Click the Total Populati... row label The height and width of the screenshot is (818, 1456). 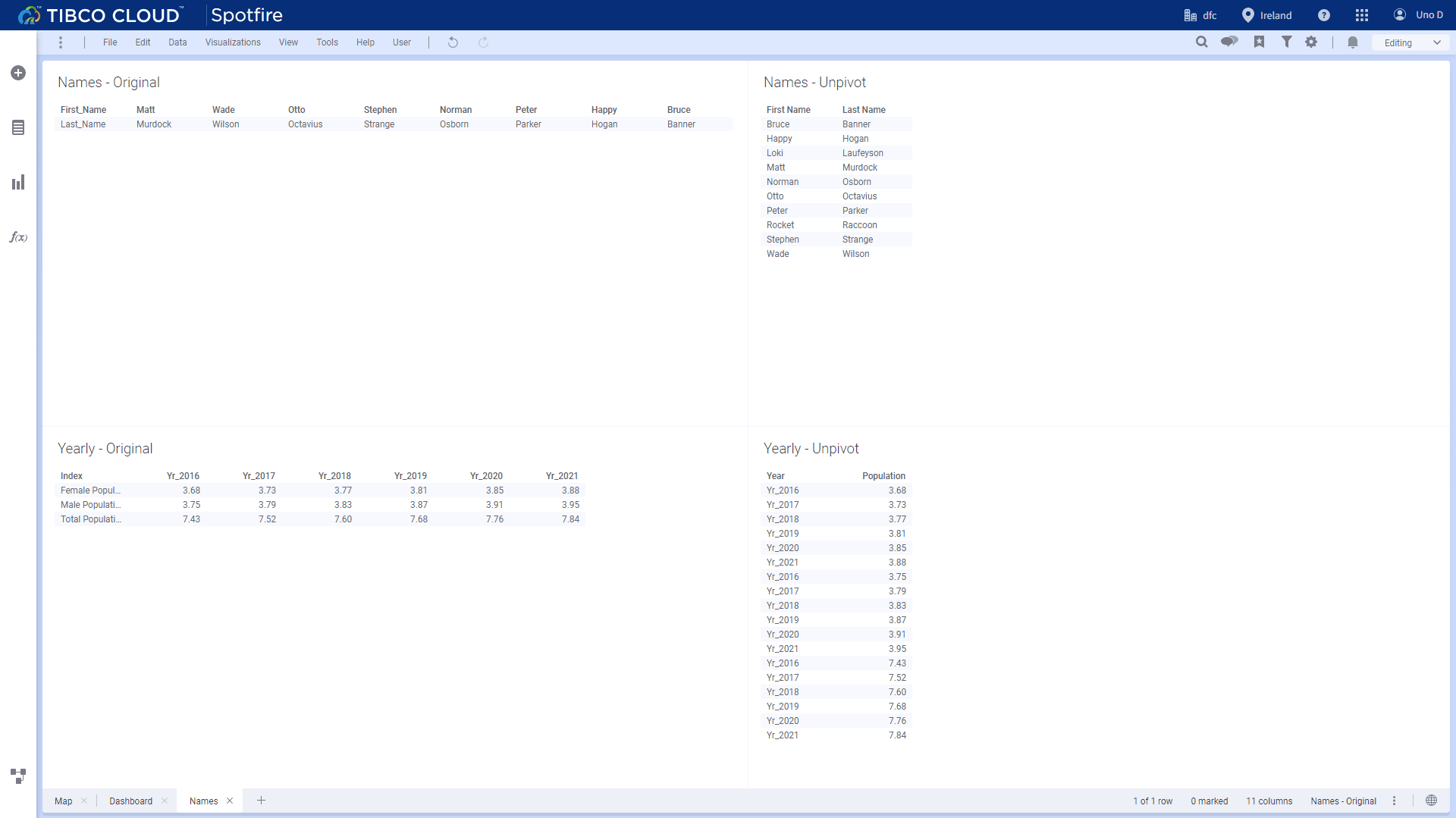[x=90, y=519]
